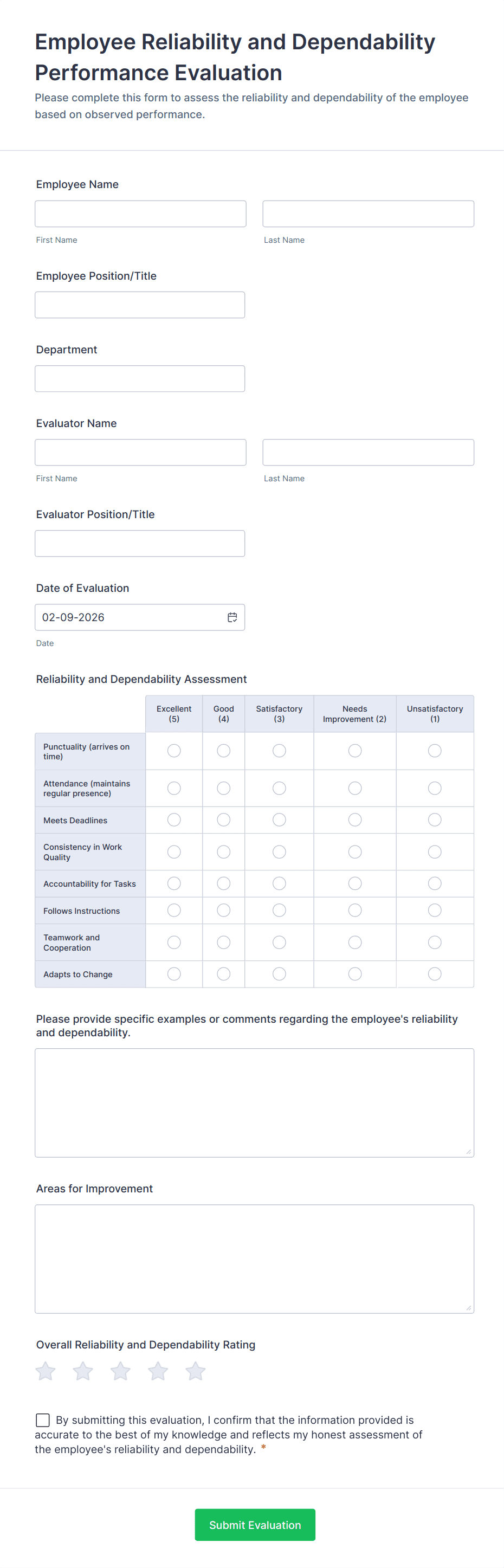Focus the Areas for Improvement textarea

tap(254, 1258)
